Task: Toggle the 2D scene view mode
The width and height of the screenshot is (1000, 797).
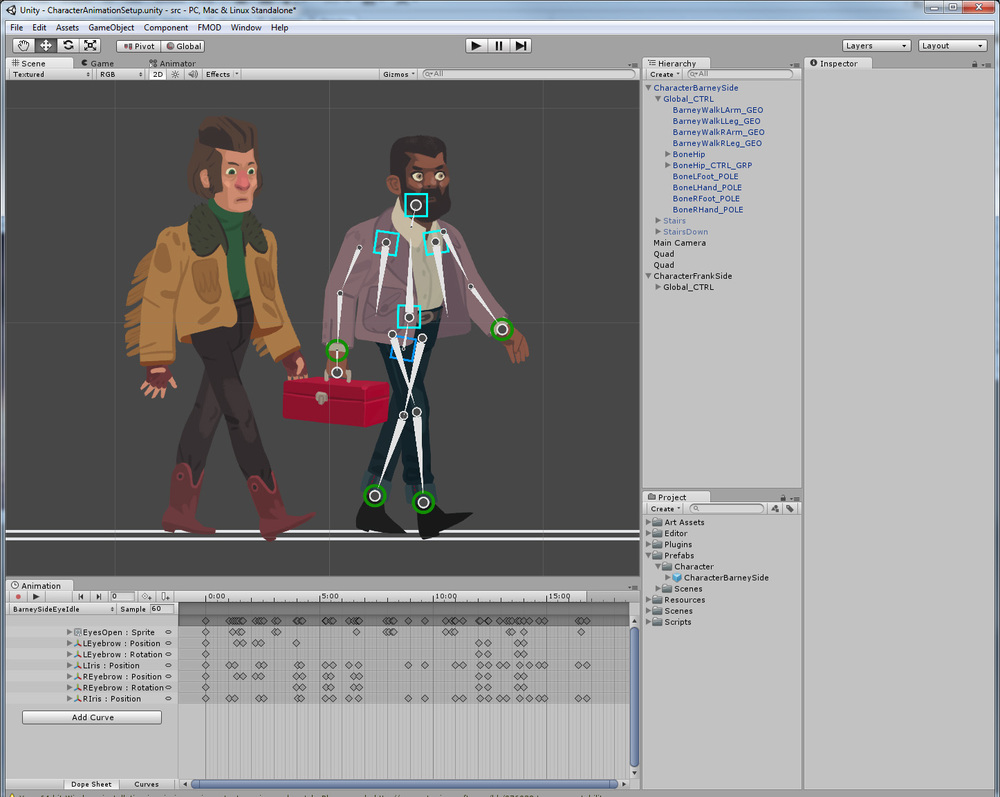Action: coord(158,75)
